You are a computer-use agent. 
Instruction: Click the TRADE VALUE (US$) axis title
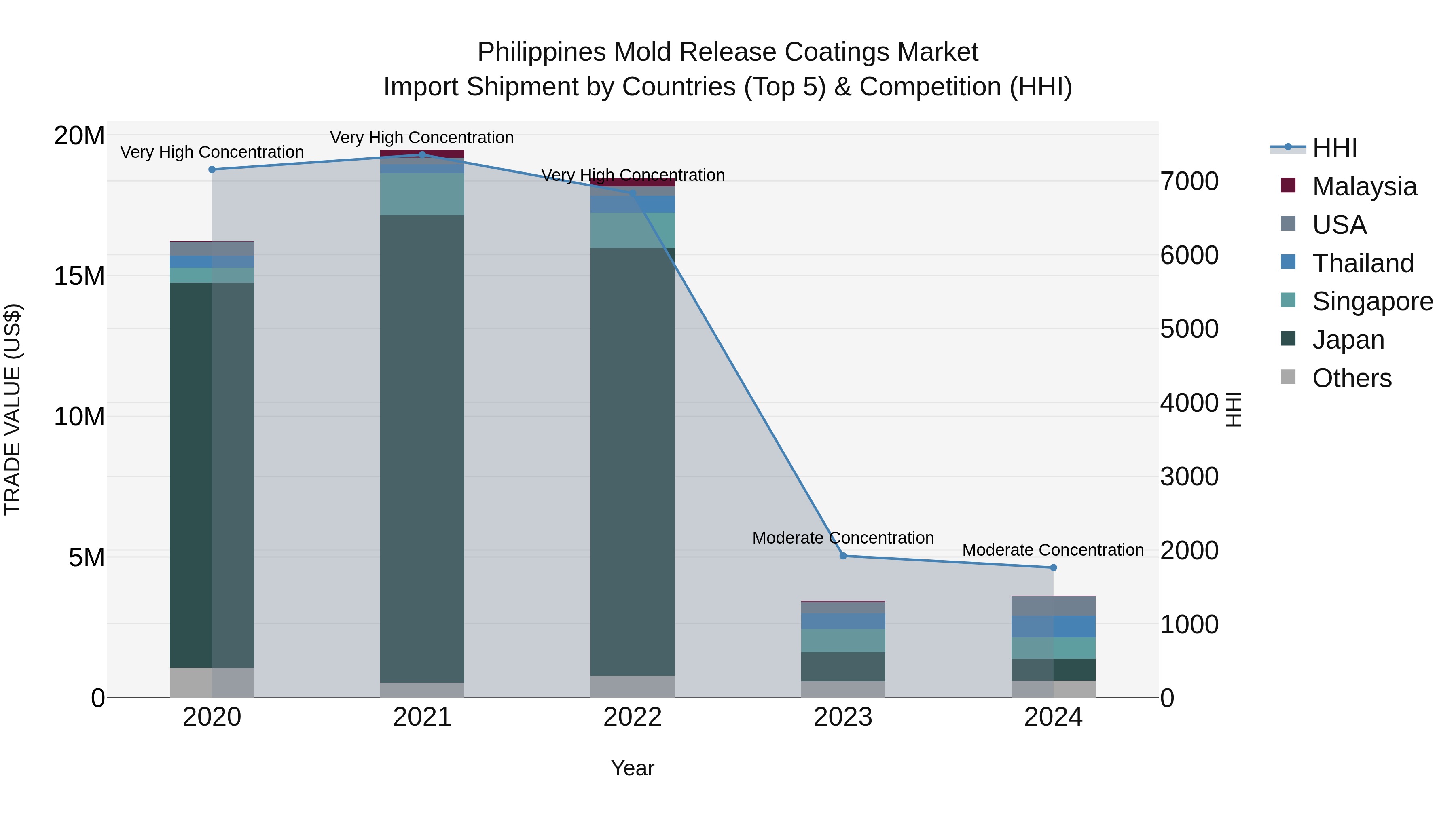pos(13,409)
